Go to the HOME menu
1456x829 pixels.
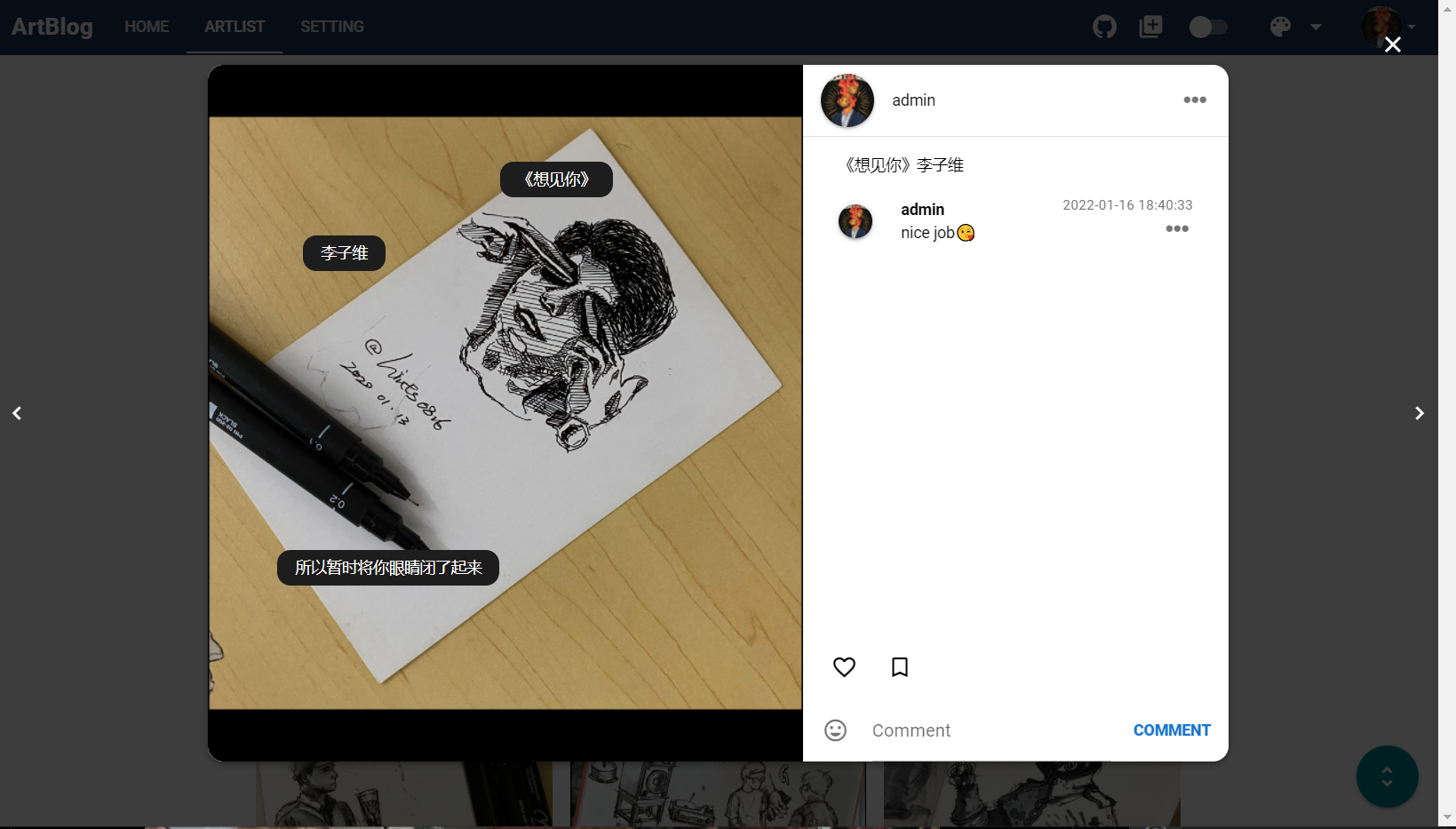147,27
